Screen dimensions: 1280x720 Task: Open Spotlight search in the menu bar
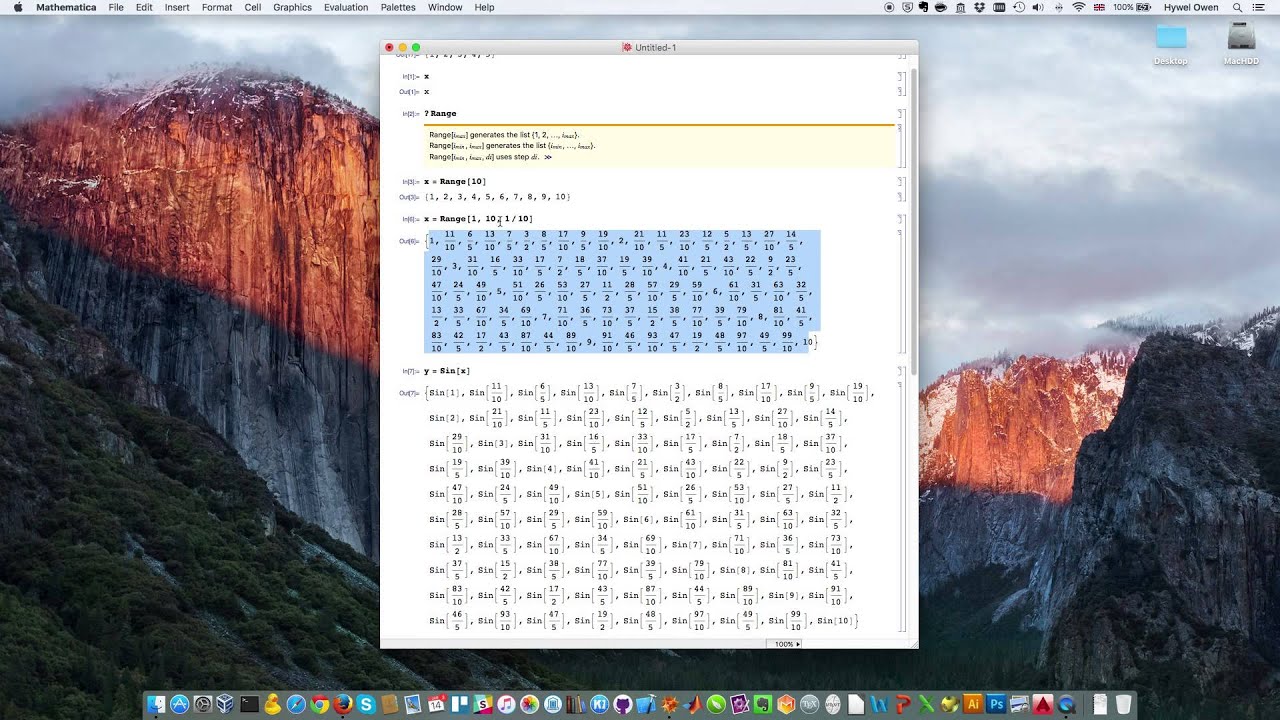1237,7
